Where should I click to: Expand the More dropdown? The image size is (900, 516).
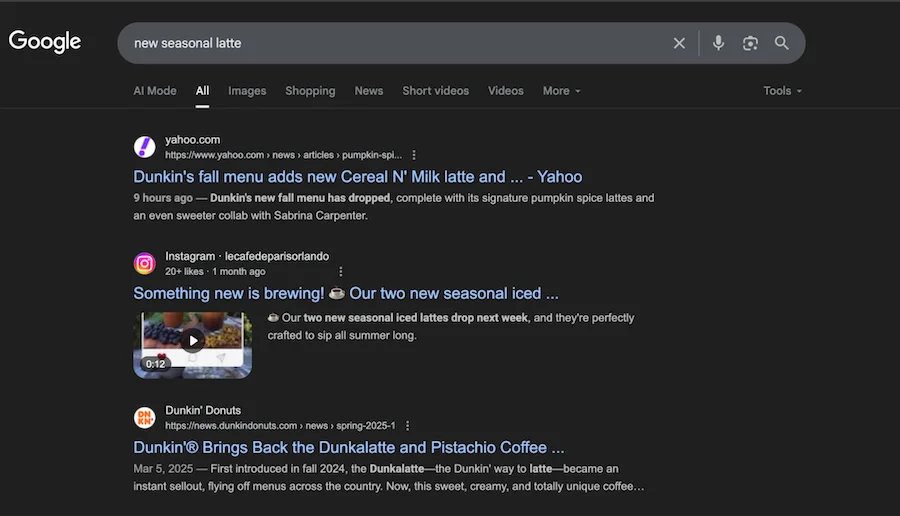point(561,91)
